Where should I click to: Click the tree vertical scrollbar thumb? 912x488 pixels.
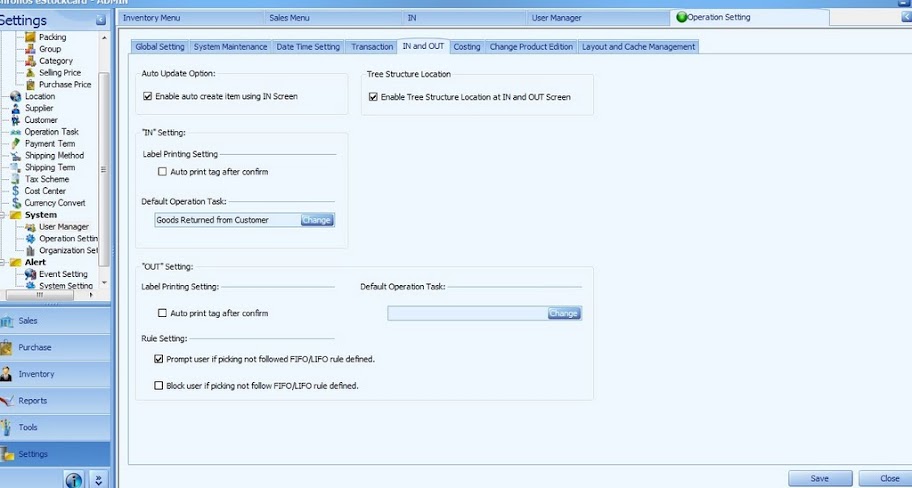(104, 169)
